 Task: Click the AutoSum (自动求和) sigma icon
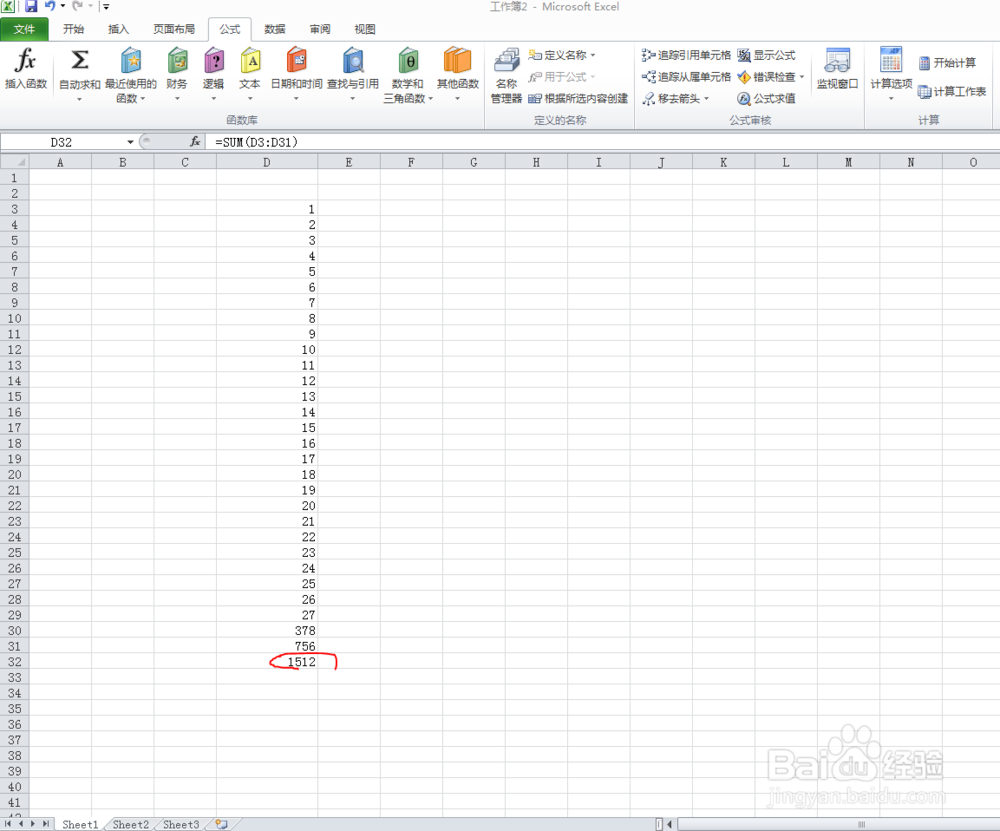[80, 61]
